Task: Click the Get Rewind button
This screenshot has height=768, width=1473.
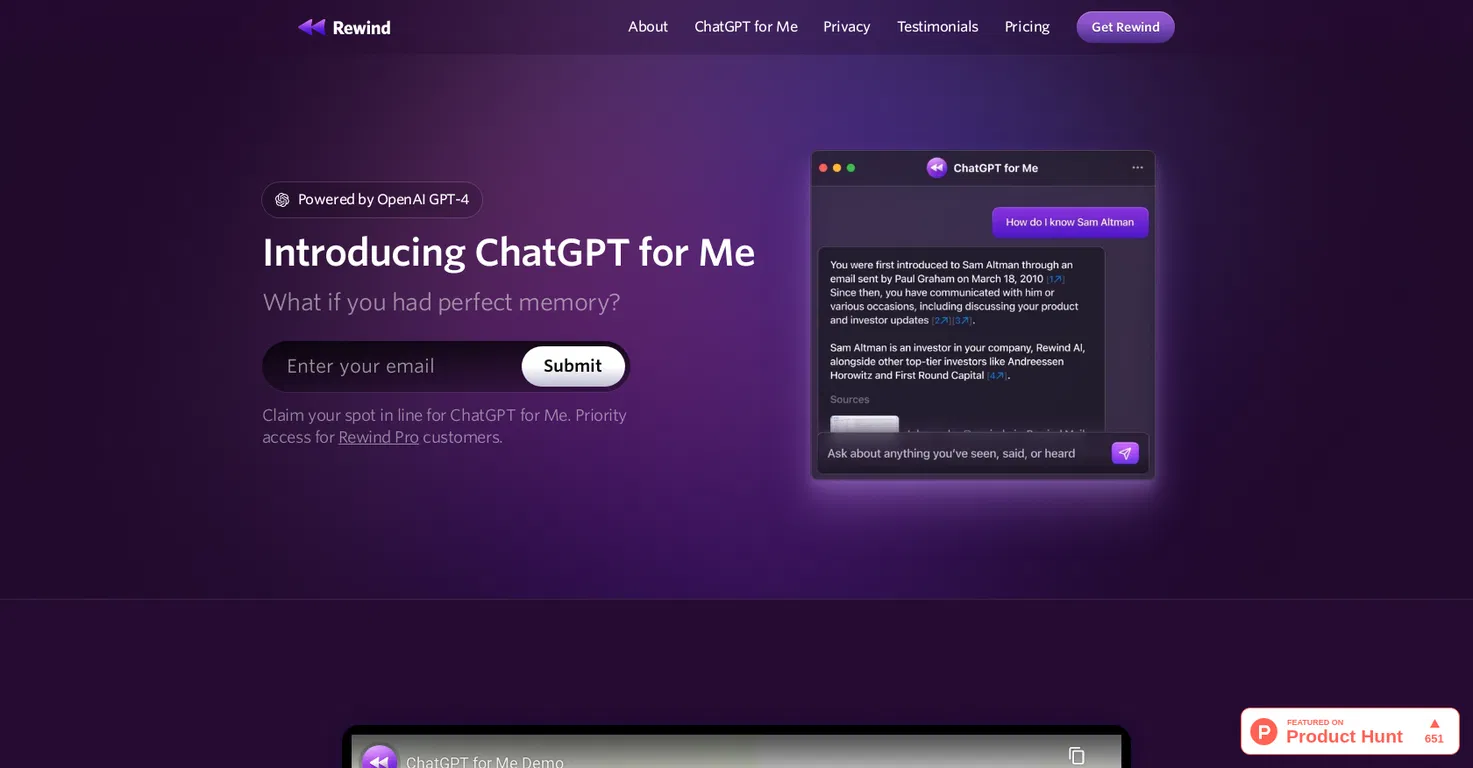Action: [x=1125, y=27]
